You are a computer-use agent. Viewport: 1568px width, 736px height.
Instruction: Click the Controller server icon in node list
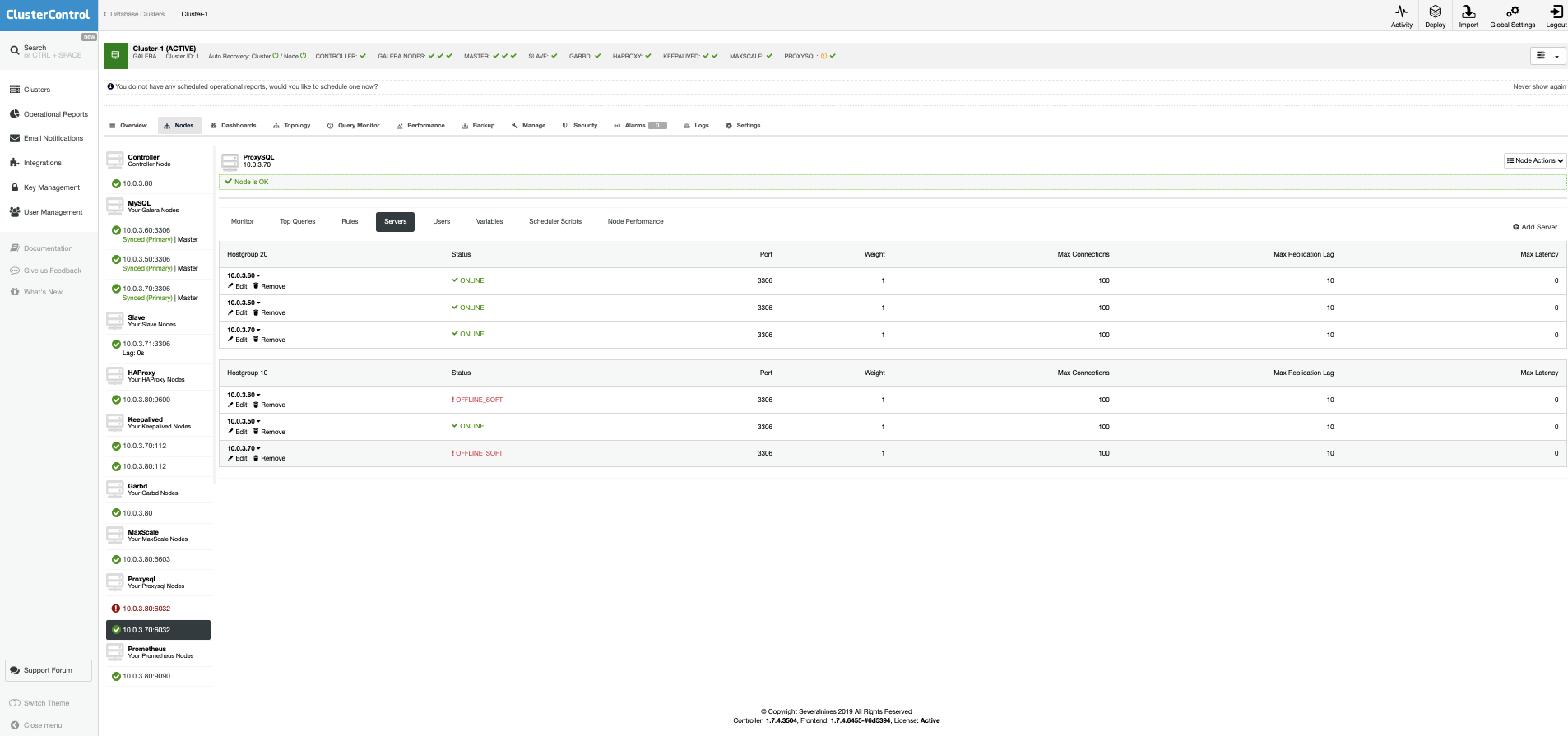click(115, 160)
